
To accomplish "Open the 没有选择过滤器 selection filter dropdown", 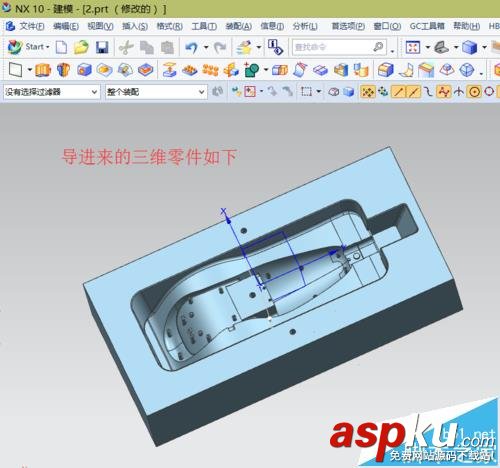I will pos(52,92).
